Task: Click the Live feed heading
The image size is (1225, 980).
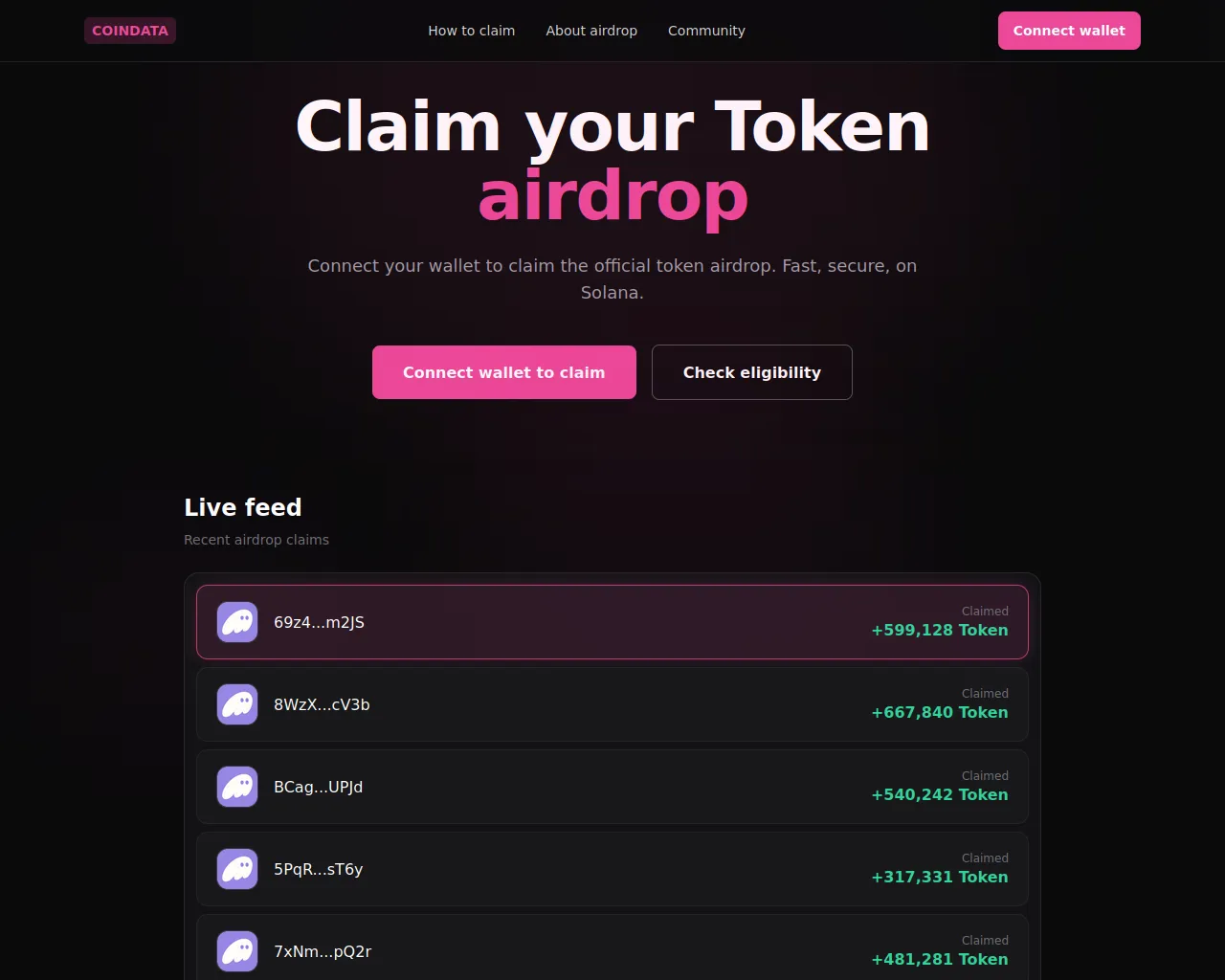Action: coord(243,507)
